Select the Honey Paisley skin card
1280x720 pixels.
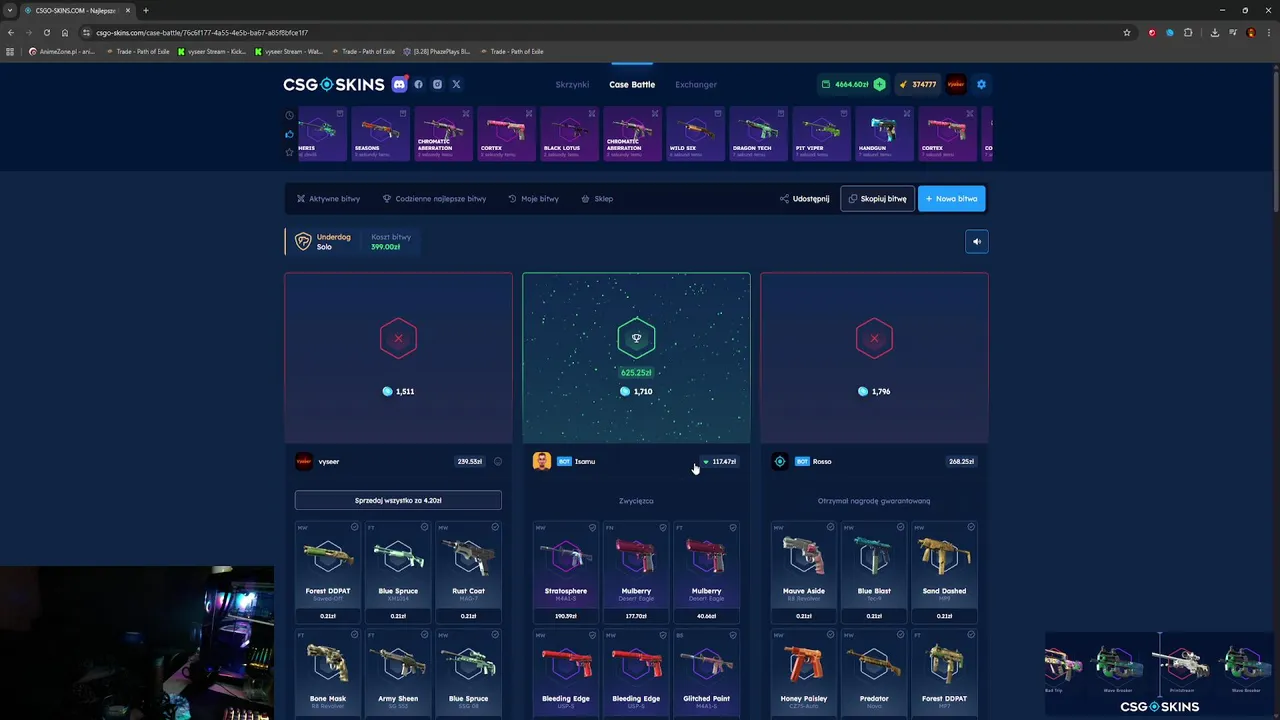[x=804, y=673]
